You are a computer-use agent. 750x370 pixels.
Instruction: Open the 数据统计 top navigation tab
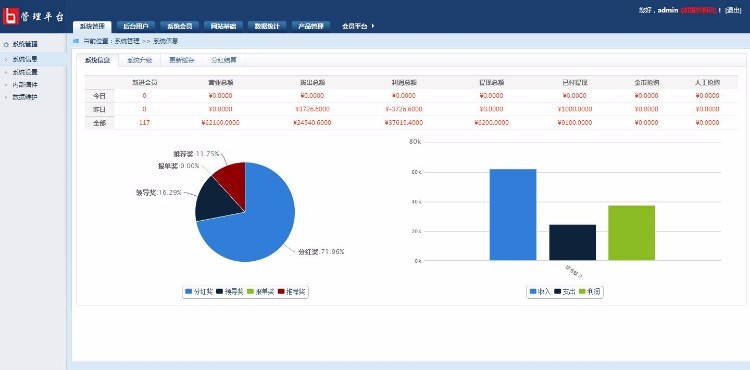tap(267, 26)
